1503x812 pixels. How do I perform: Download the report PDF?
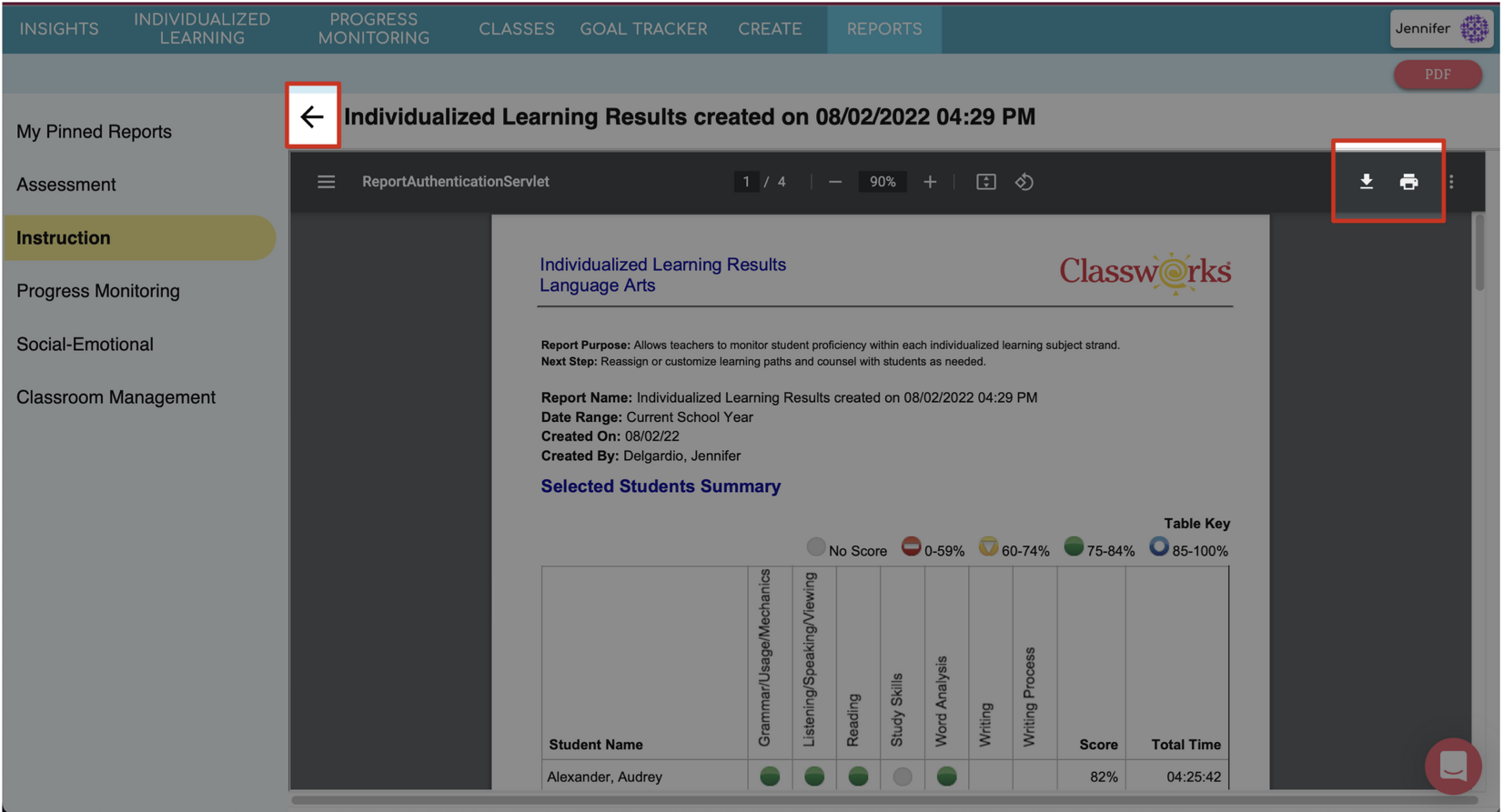1366,182
